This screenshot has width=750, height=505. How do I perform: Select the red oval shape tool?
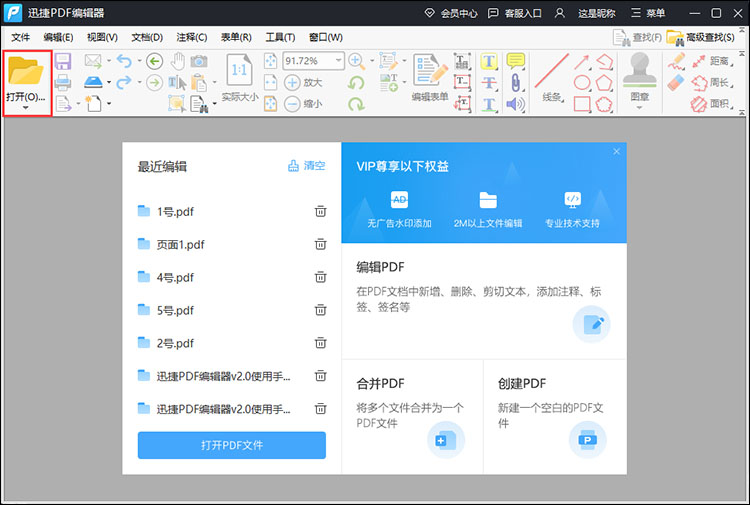(x=582, y=83)
